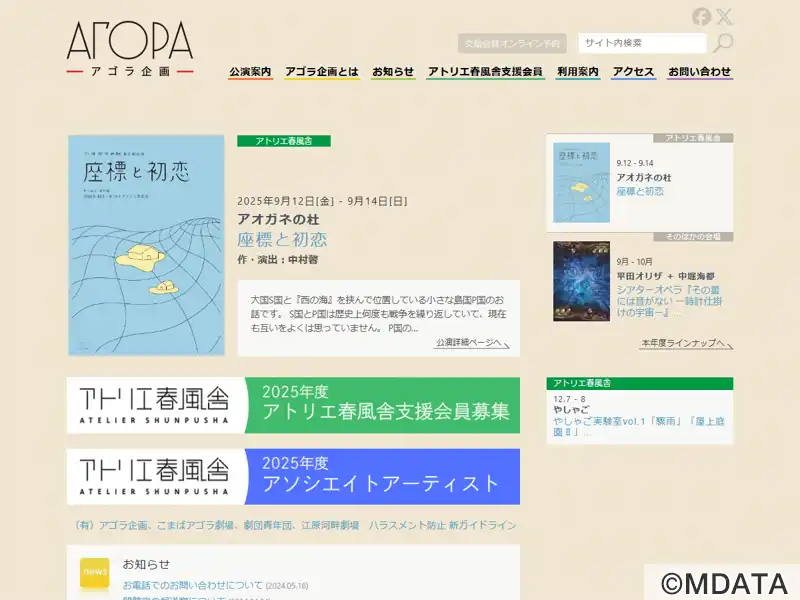Image resolution: width=800 pixels, height=600 pixels.
Task: Click the green アトリエ春風舎 sidebar header
Action: click(640, 383)
